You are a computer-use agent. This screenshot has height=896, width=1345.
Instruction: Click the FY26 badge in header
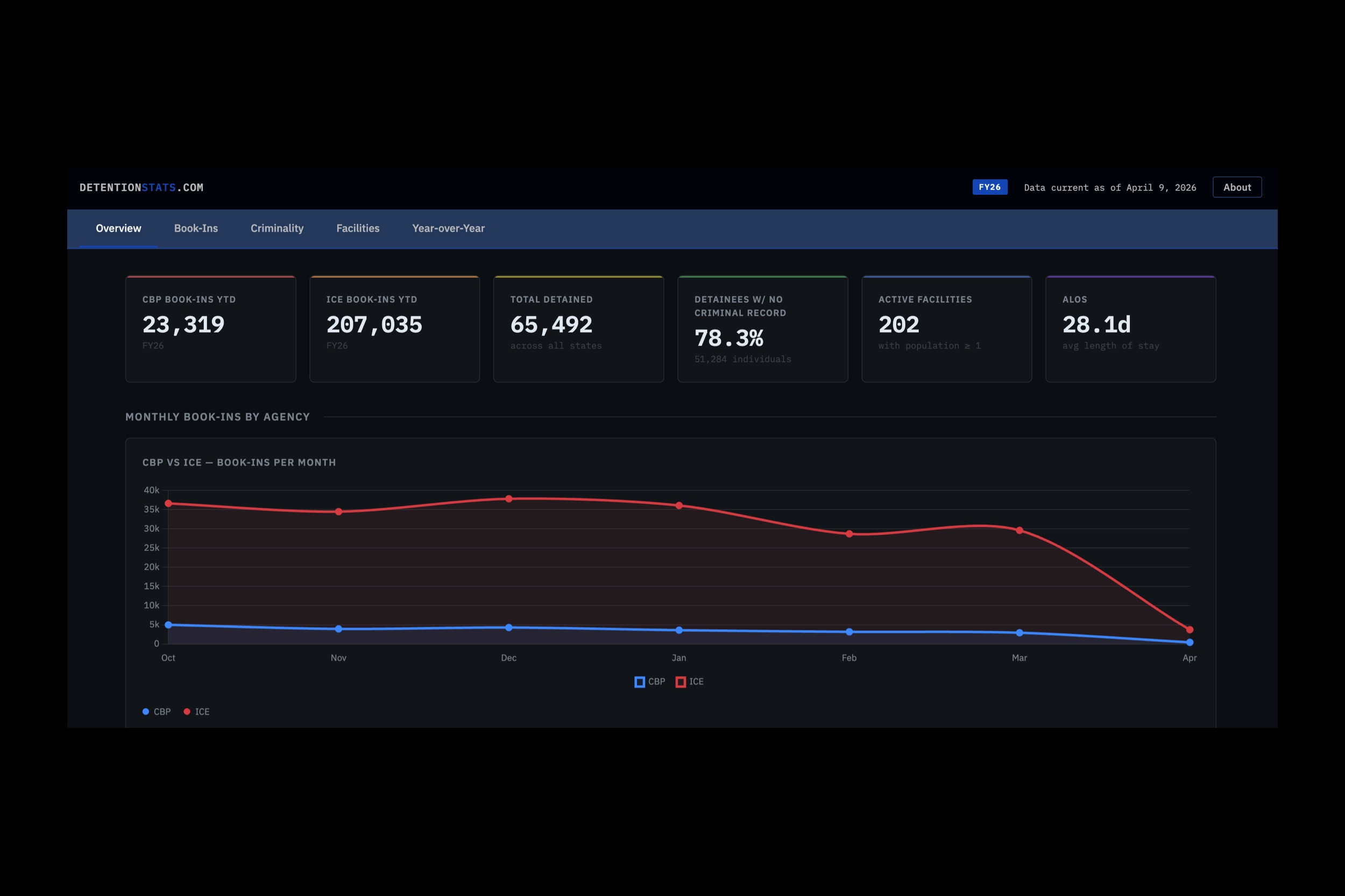[989, 187]
